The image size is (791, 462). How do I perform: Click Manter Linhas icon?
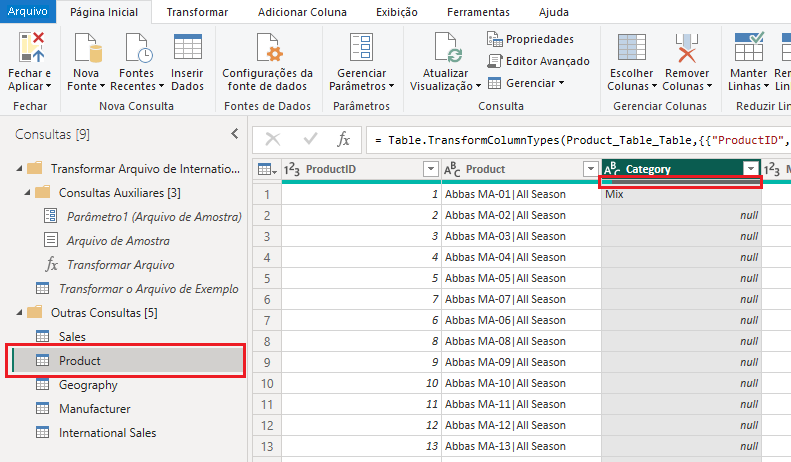749,47
